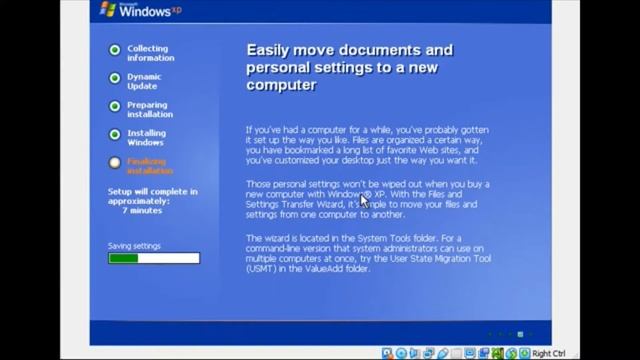Viewport: 640px width, 360px height.
Task: Click the Right Ctrl host key label
Action: point(549,353)
